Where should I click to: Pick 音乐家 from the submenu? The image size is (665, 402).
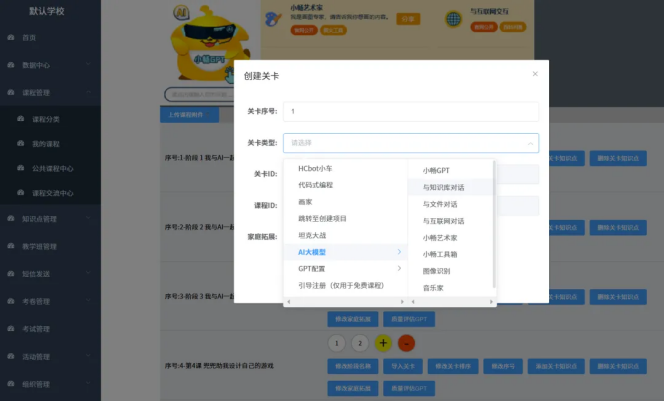tap(450, 288)
